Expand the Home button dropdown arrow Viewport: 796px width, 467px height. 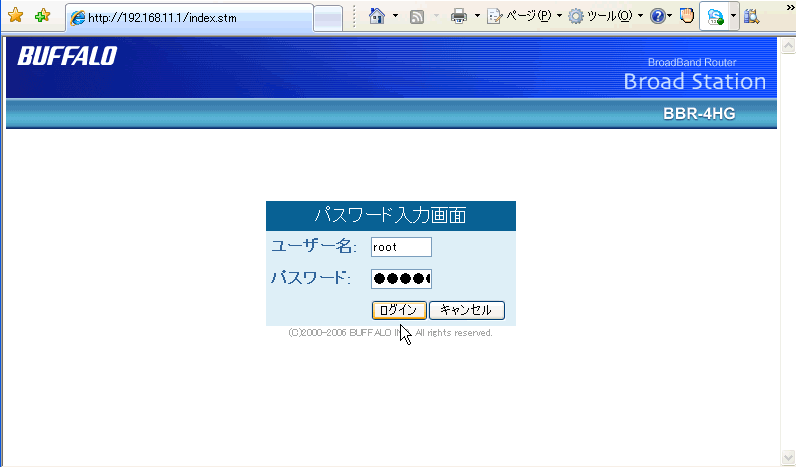pos(395,16)
